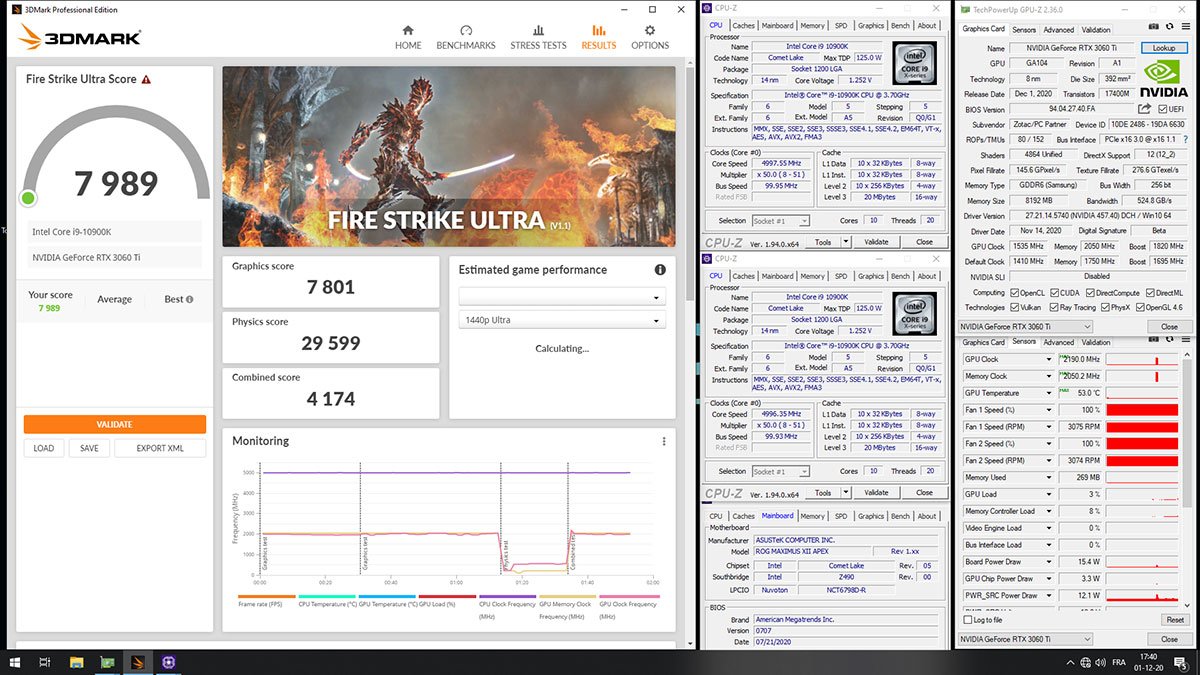
Task: Click info icon in Estimated game performance
Action: pos(660,270)
